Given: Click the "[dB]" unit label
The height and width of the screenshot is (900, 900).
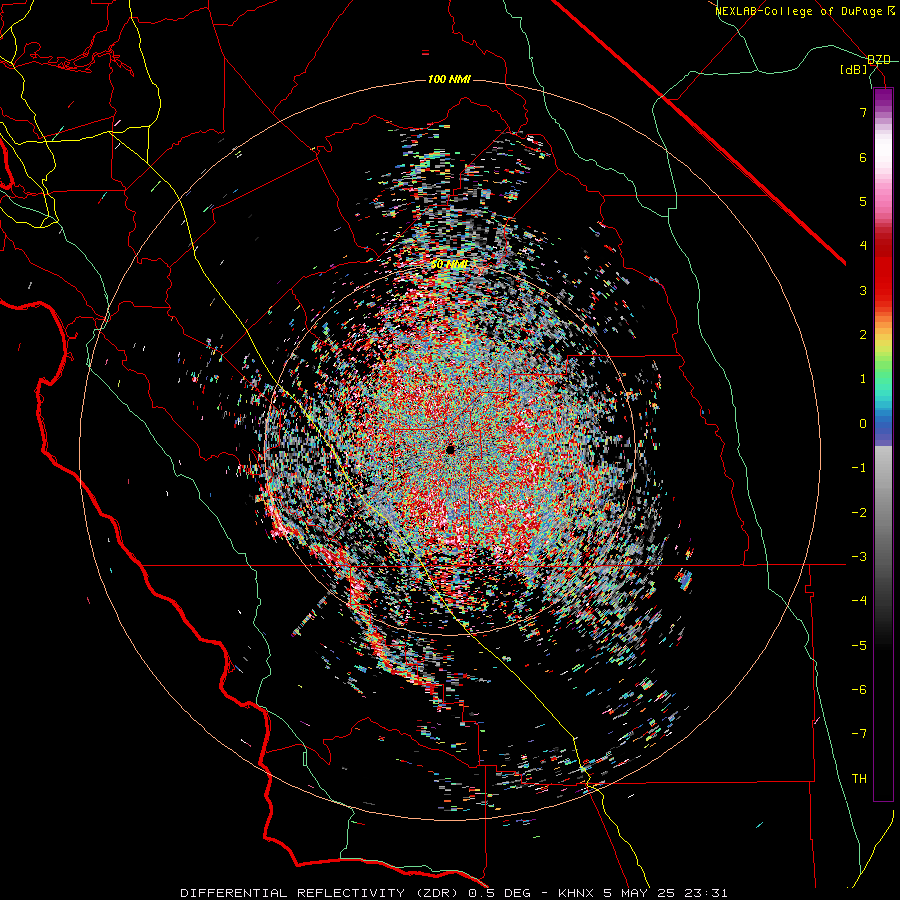Looking at the screenshot, I should click(854, 70).
